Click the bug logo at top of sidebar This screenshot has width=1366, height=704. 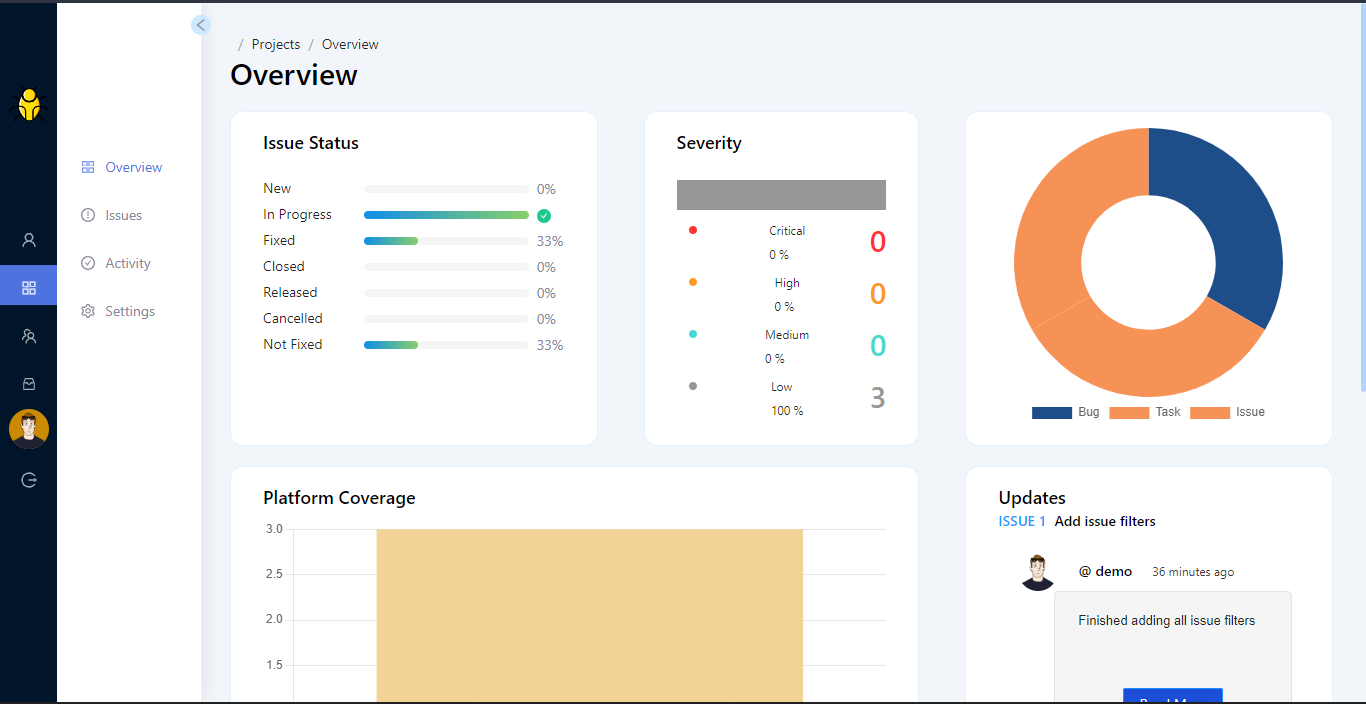(x=28, y=105)
